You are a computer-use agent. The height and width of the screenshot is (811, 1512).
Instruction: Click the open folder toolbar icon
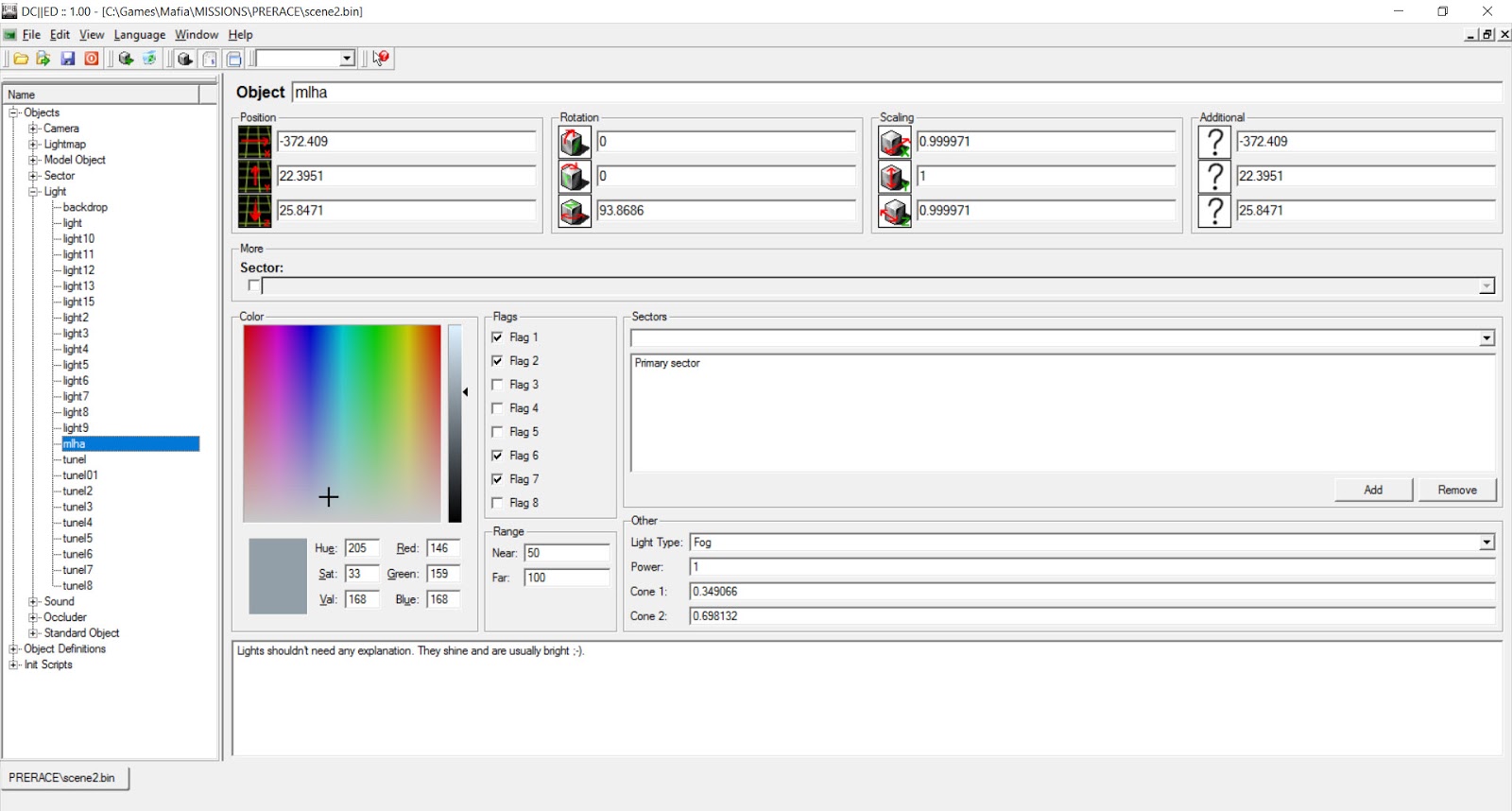21,59
